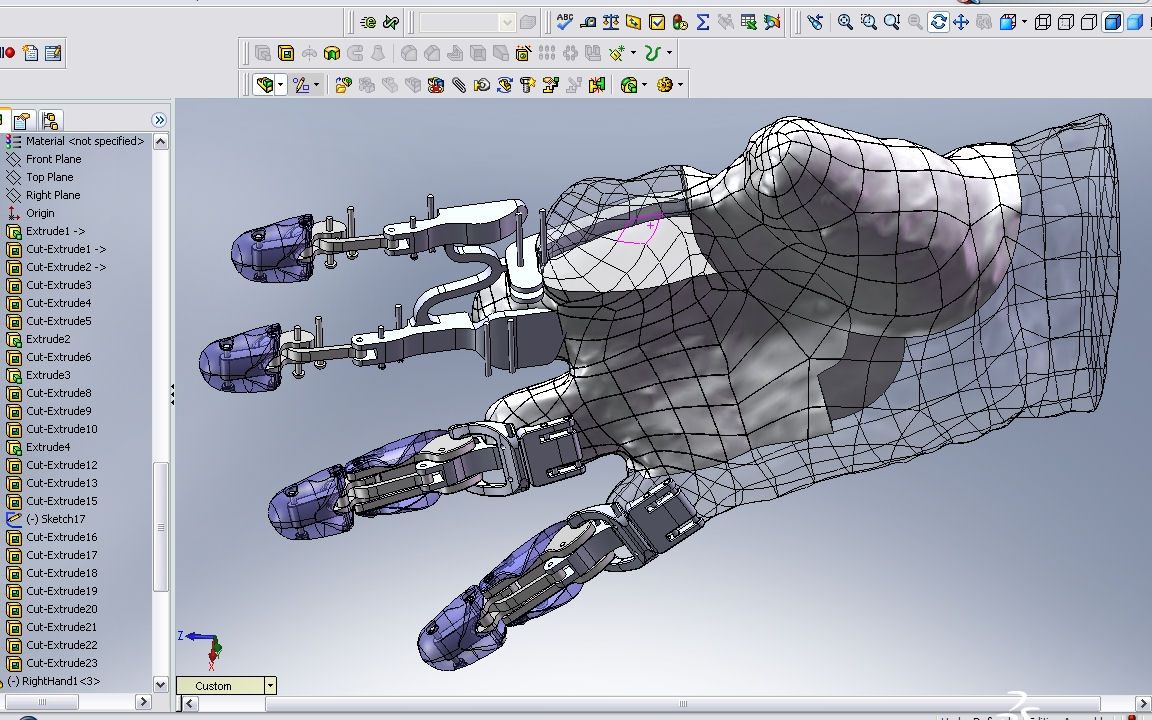Open the Standard Views dropdown arrow
Image resolution: width=1152 pixels, height=720 pixels.
[x=1024, y=22]
